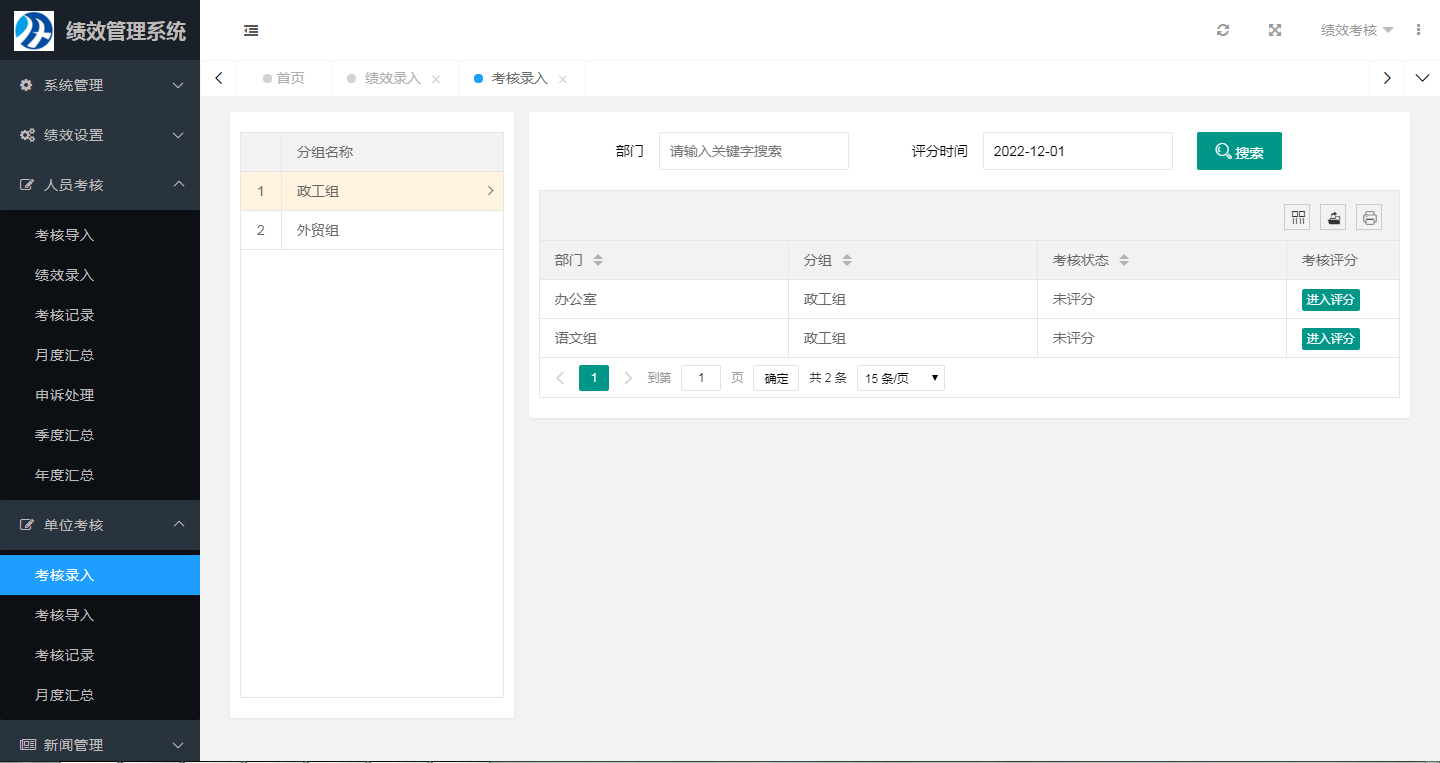Click the refresh icon in top bar

coord(1223,30)
